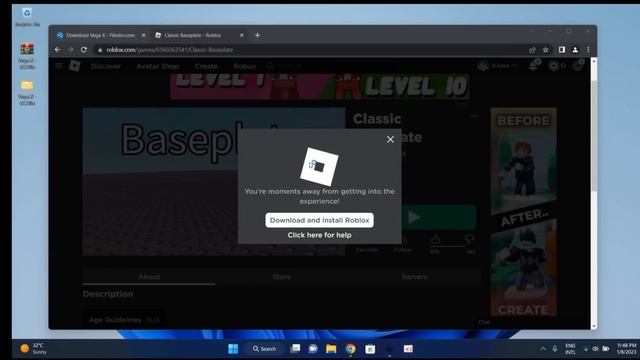Switch the ENG INTL input language

570,349
